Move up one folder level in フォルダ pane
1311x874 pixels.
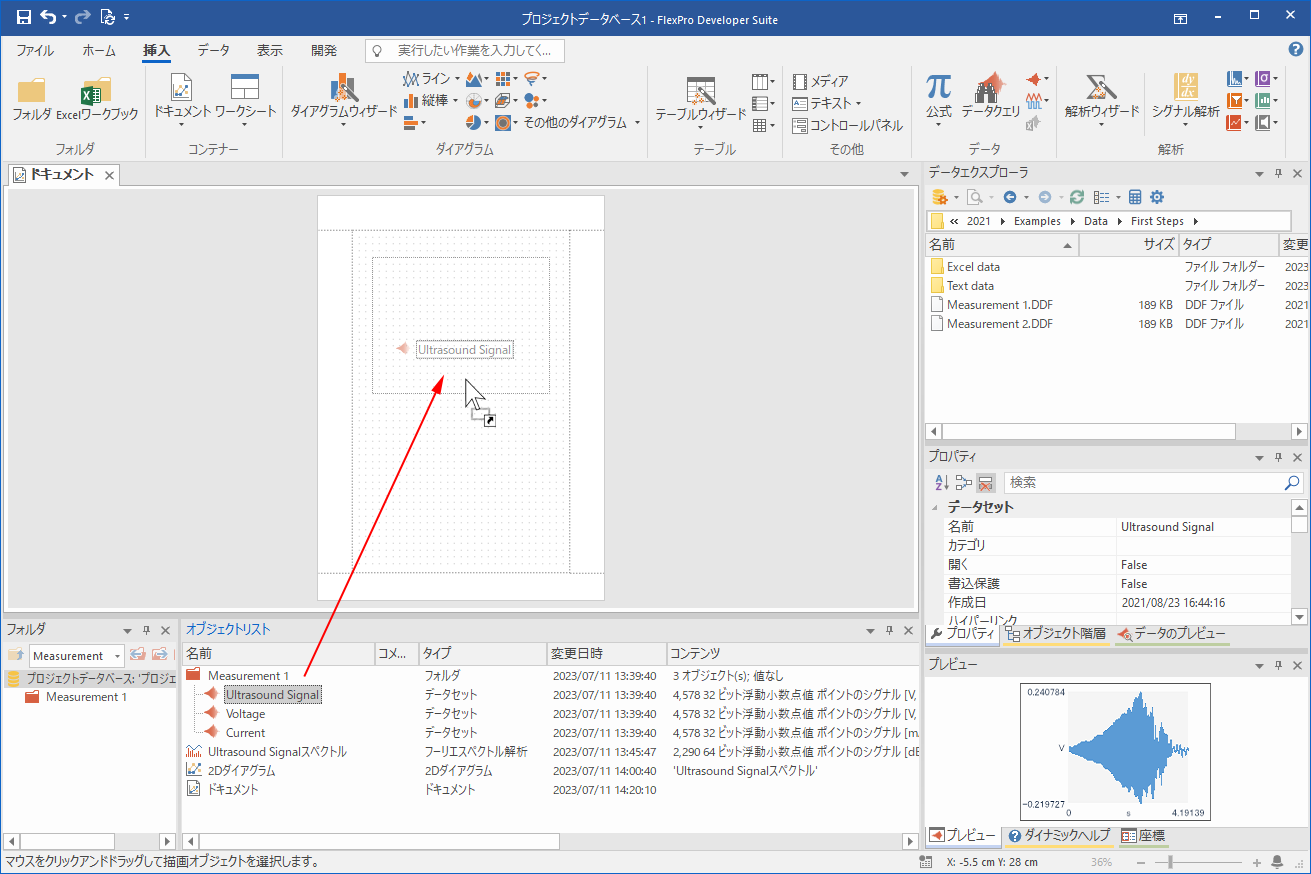click(x=15, y=656)
